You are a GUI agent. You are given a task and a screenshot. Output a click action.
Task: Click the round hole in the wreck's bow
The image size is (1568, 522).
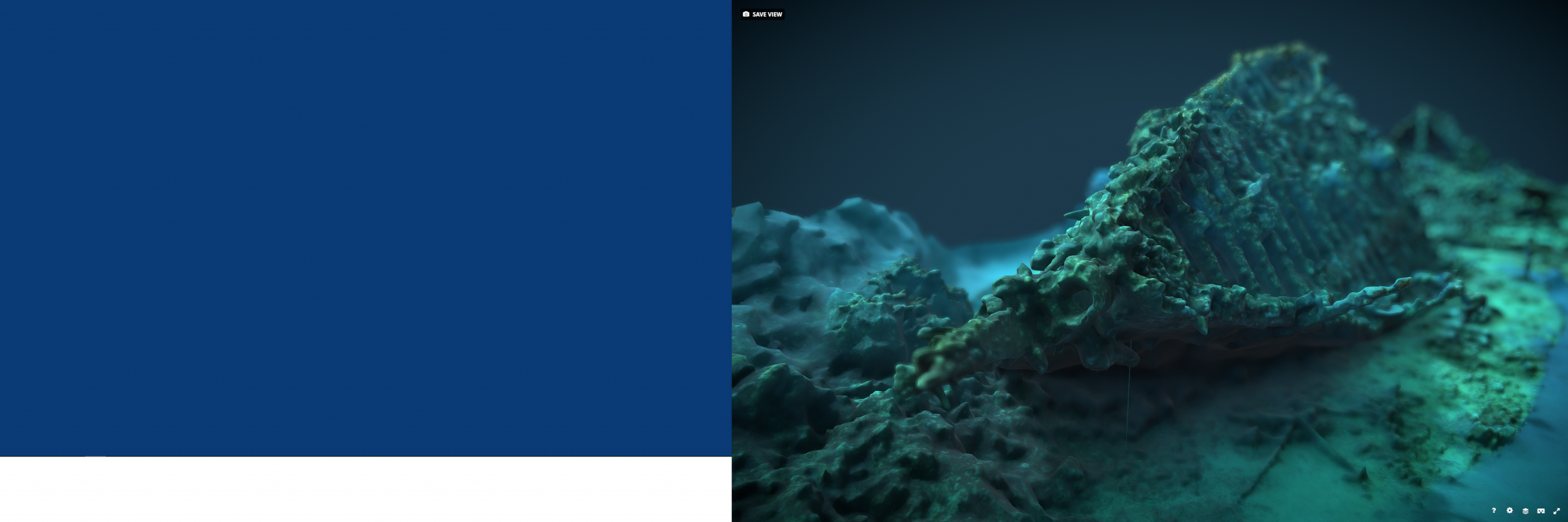point(1081,300)
